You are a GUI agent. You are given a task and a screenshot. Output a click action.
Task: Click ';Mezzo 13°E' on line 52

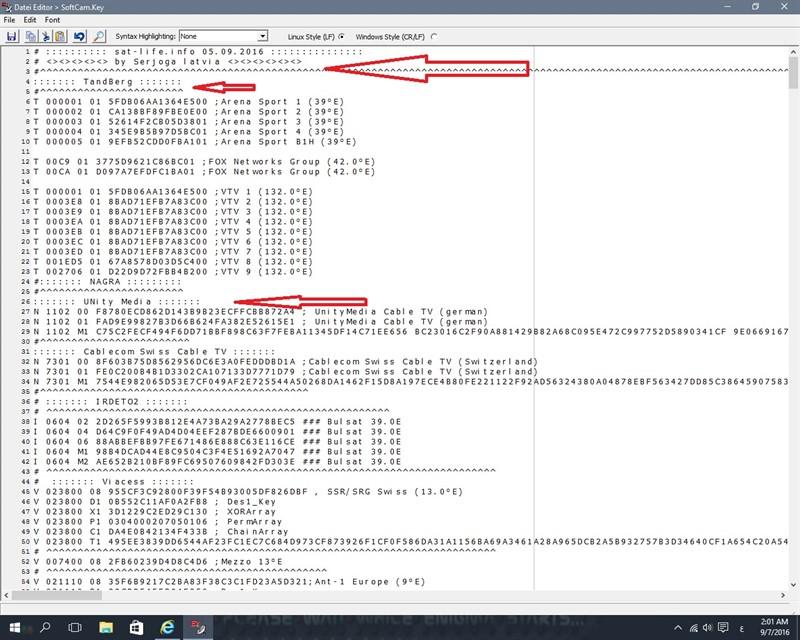248,562
